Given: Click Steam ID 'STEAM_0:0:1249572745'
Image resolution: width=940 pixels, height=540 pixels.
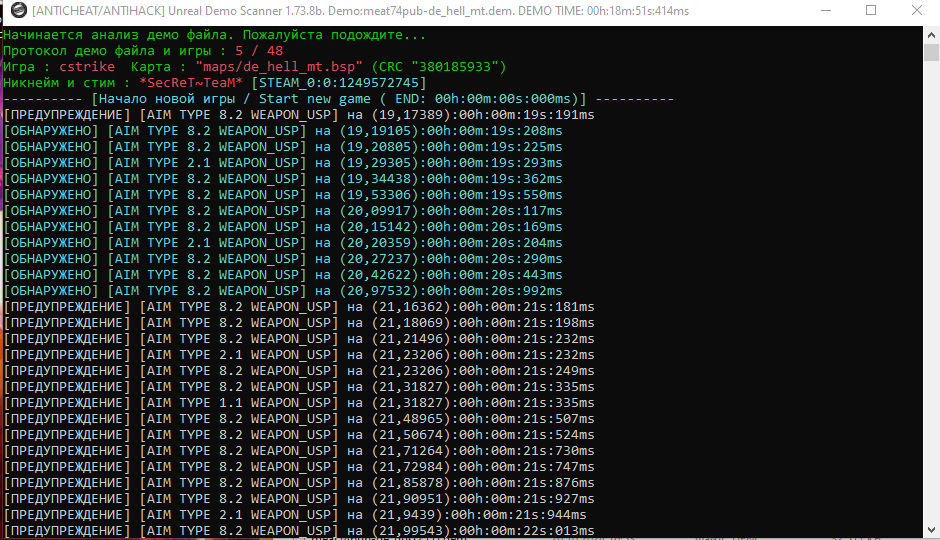Looking at the screenshot, I should click(339, 83).
